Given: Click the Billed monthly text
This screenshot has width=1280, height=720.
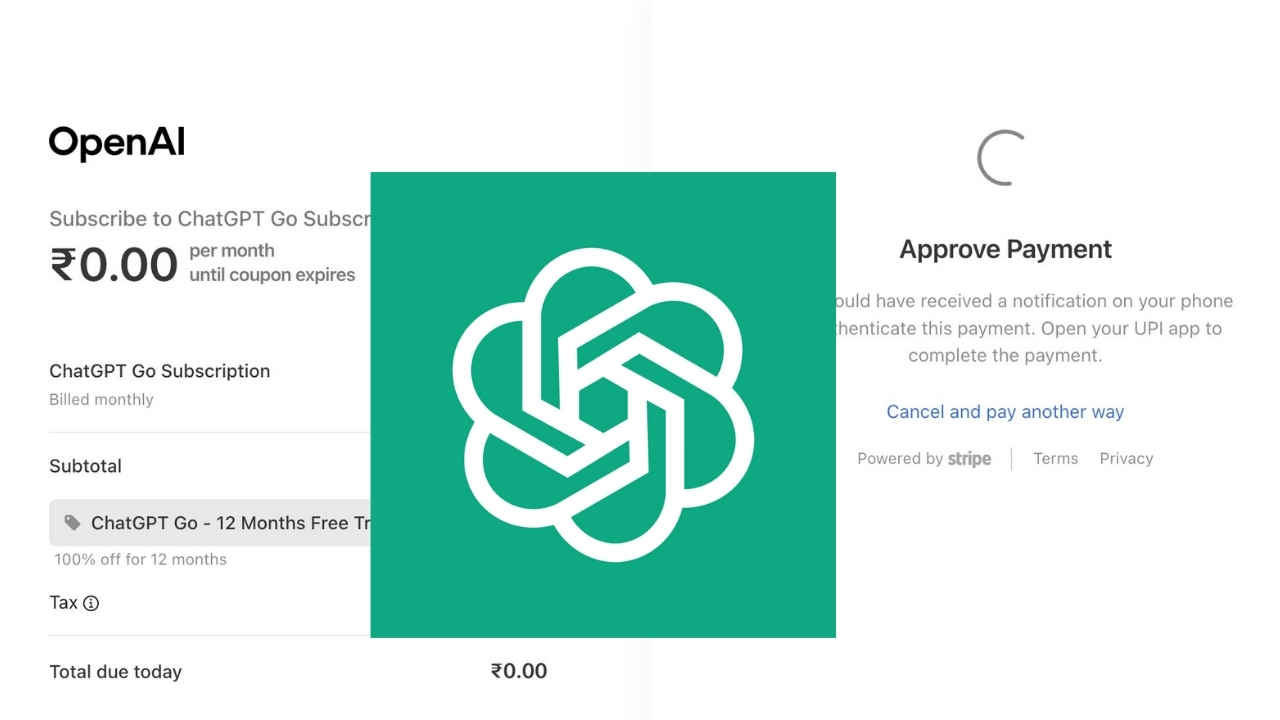Looking at the screenshot, I should [x=101, y=399].
